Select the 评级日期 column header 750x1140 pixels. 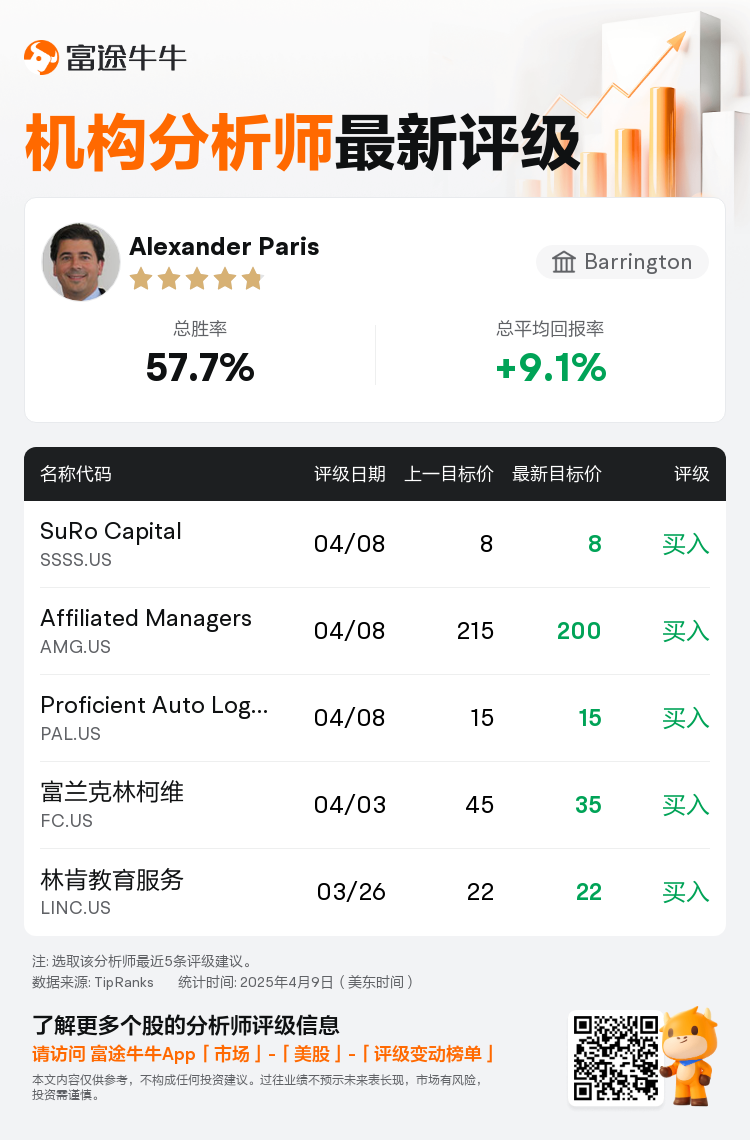pos(350,474)
